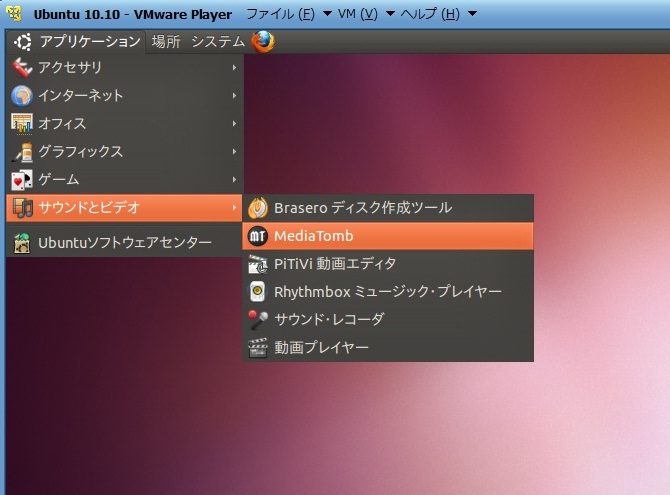Open the VM (V) menu
The width and height of the screenshot is (670, 495).
[358, 14]
